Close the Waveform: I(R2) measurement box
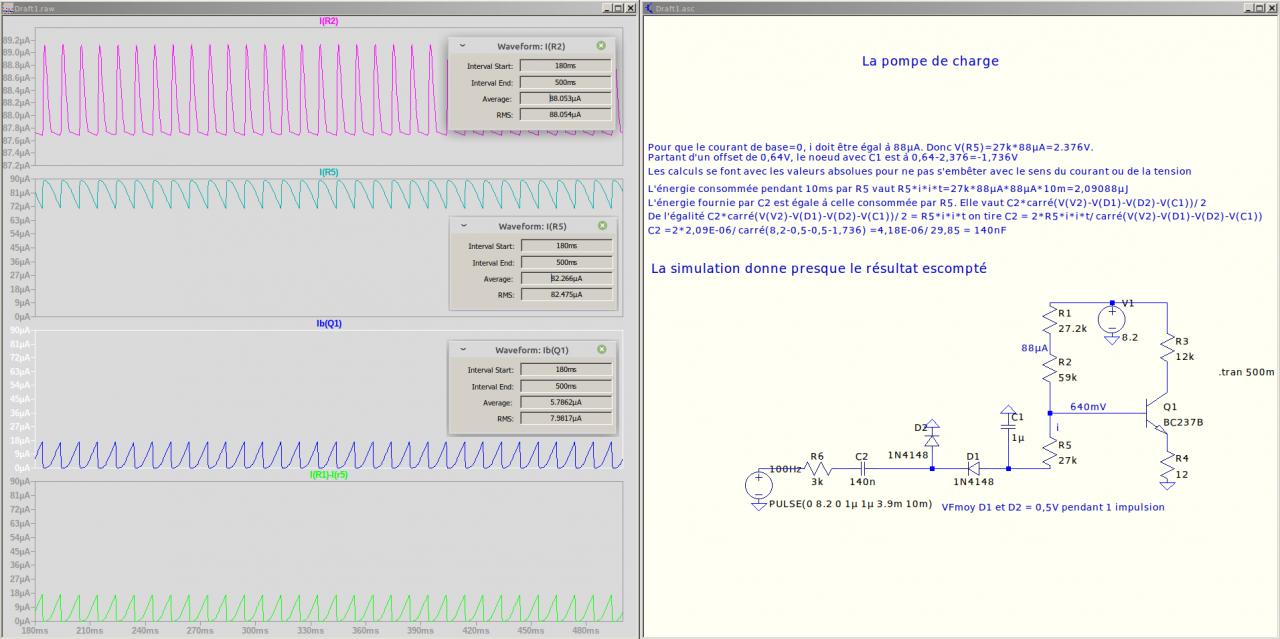The width and height of the screenshot is (1280, 639). (601, 46)
